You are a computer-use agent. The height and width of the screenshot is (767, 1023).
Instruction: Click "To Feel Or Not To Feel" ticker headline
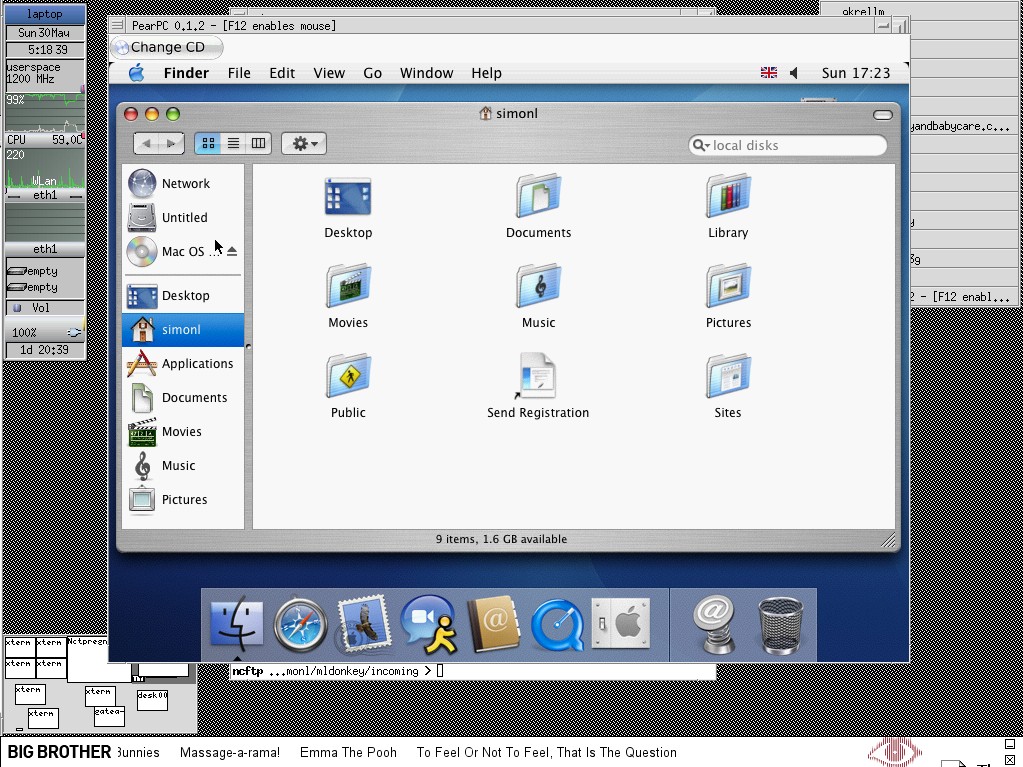[547, 753]
